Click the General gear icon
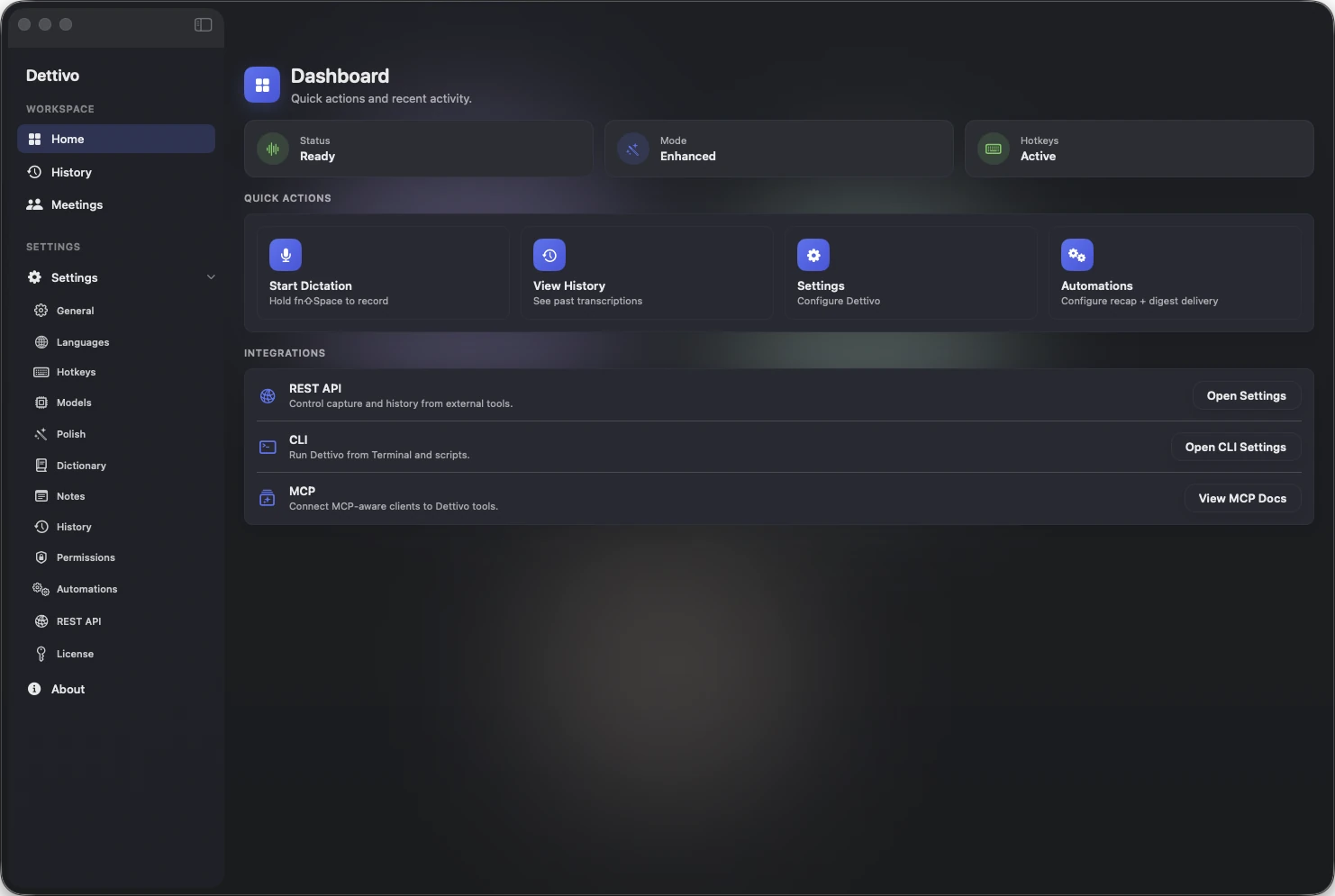This screenshot has height=896, width=1335. pos(41,311)
